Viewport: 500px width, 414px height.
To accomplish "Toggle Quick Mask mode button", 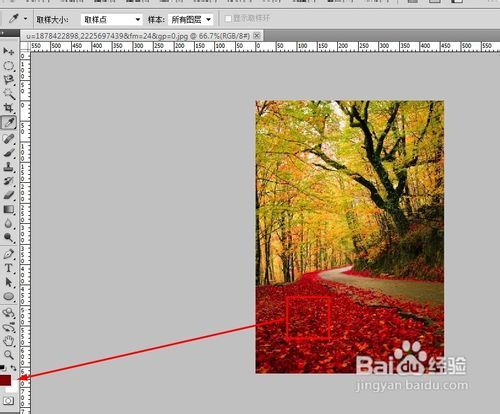I will [9, 400].
